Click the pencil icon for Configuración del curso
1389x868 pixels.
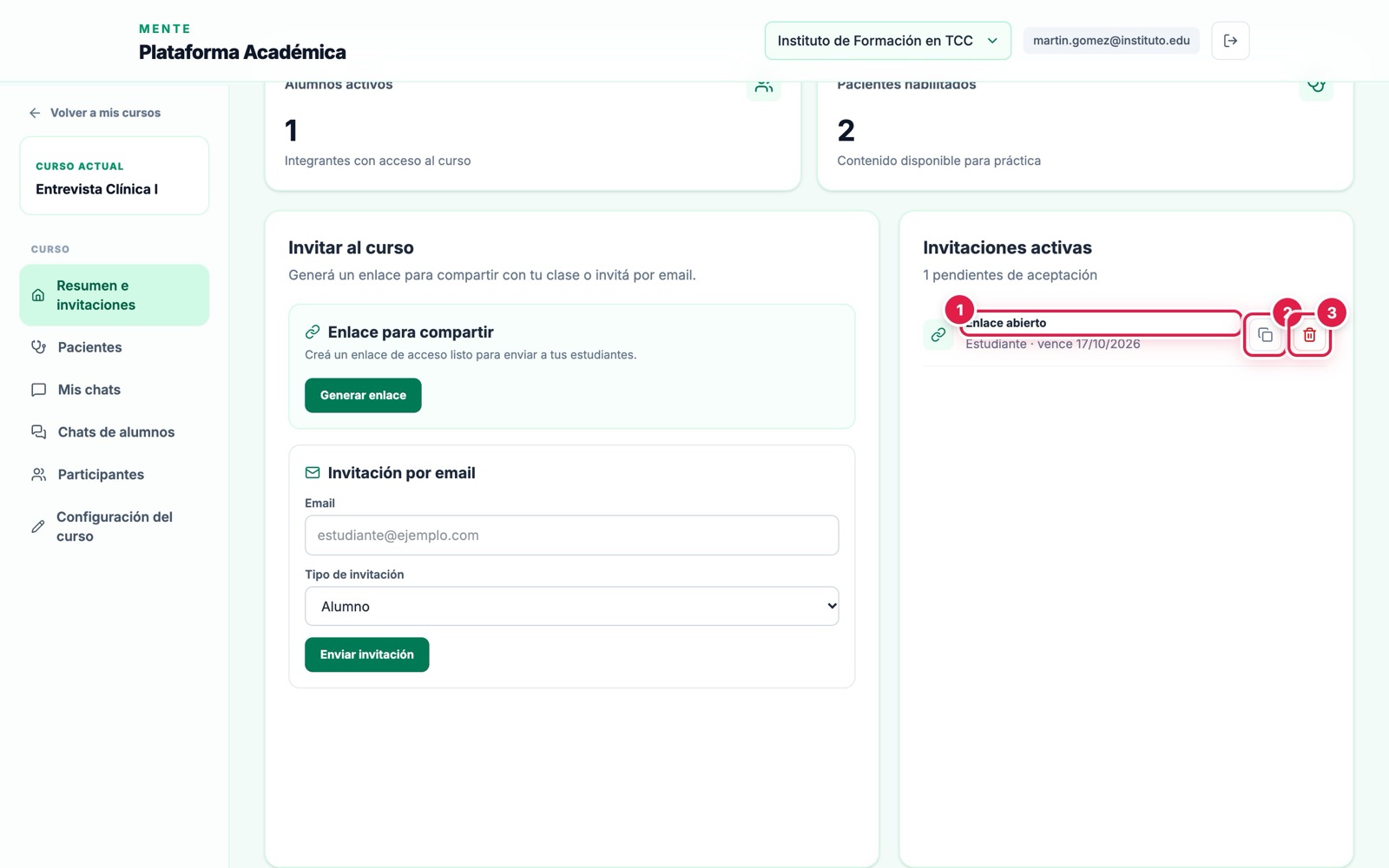pyautogui.click(x=38, y=527)
